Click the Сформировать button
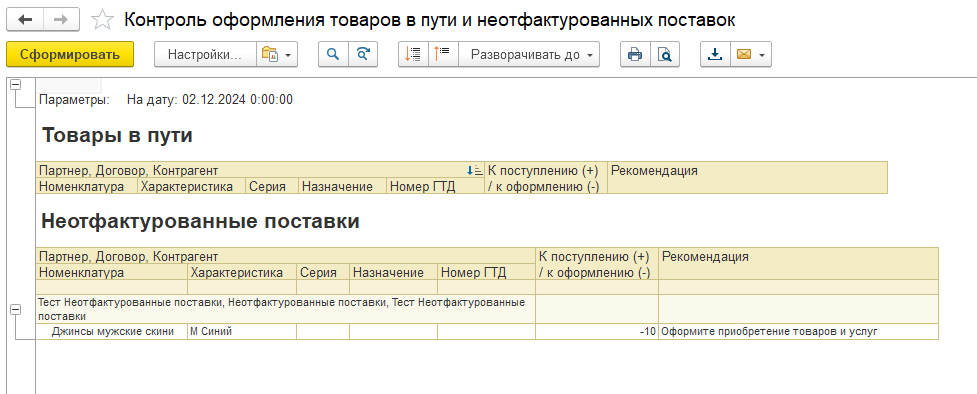 point(70,54)
